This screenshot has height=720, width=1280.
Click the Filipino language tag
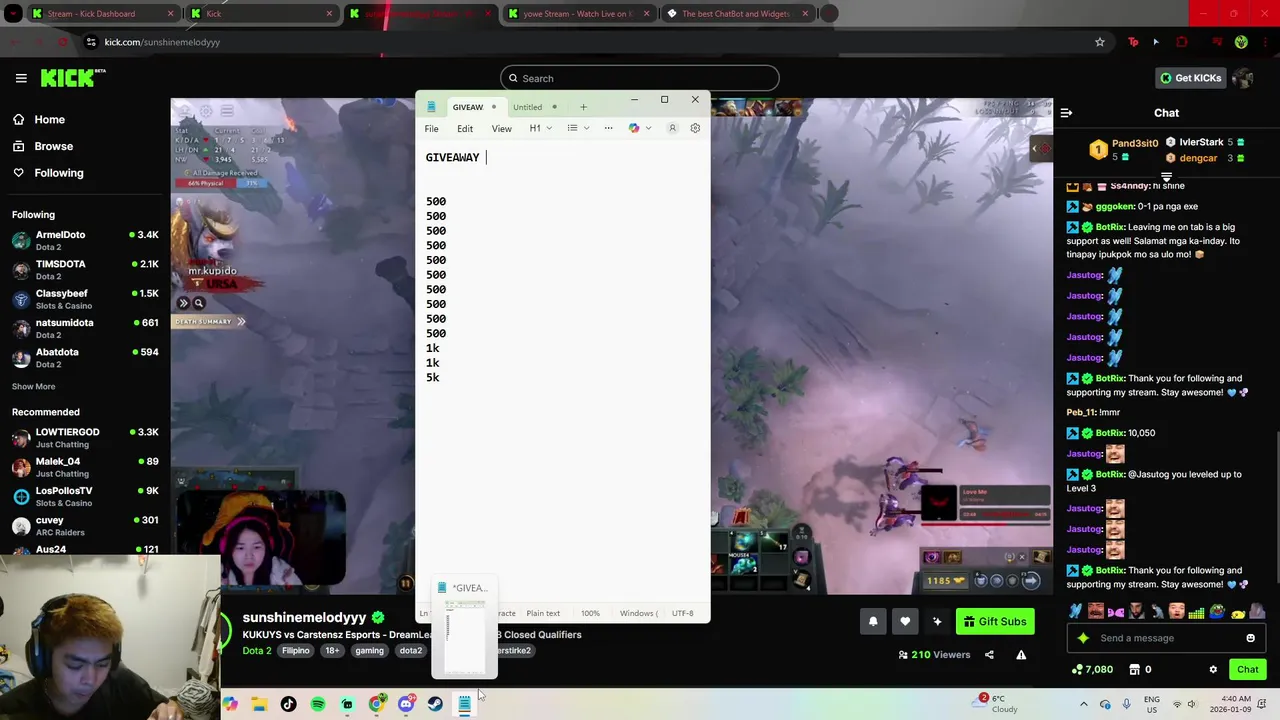click(x=296, y=650)
